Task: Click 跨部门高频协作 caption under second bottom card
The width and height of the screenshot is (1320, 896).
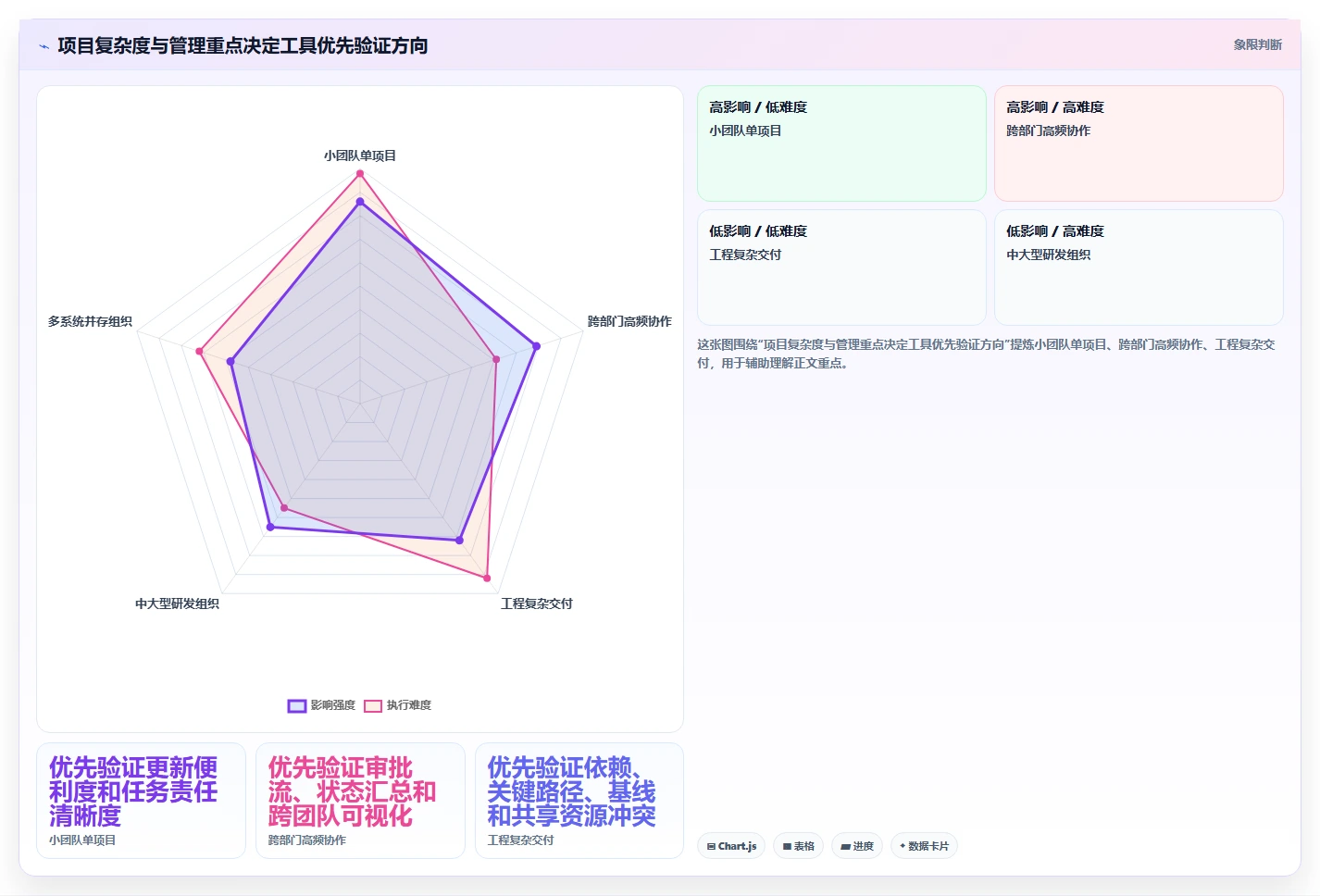Action: point(307,840)
